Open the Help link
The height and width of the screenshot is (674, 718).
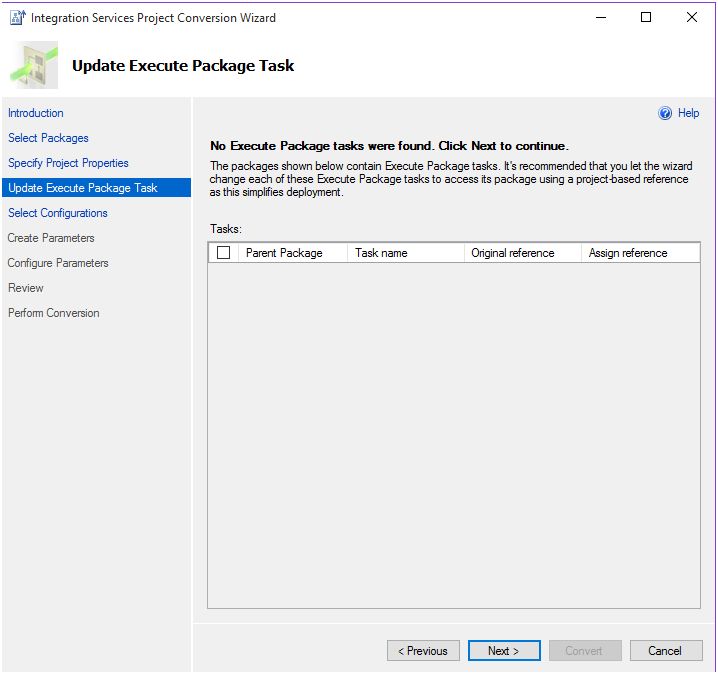pos(688,113)
